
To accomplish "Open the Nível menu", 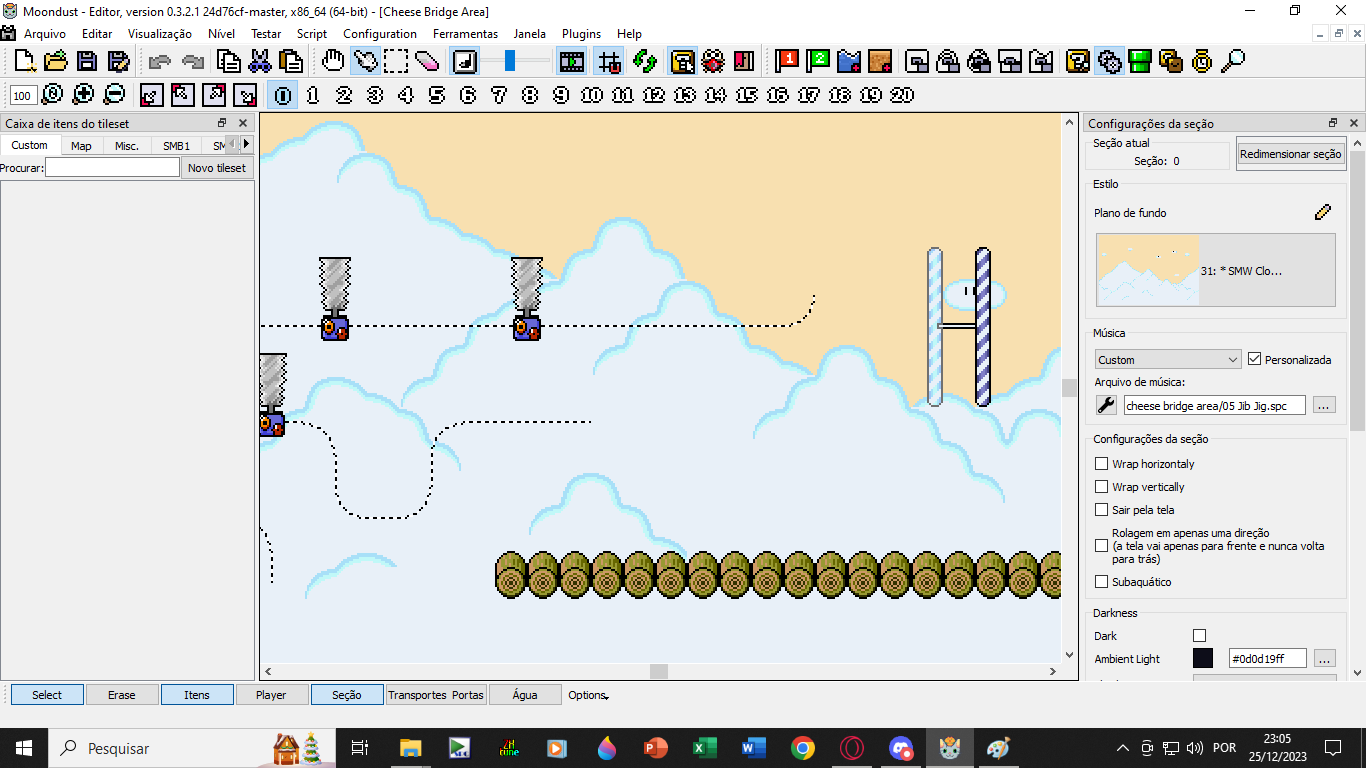I will pos(221,34).
